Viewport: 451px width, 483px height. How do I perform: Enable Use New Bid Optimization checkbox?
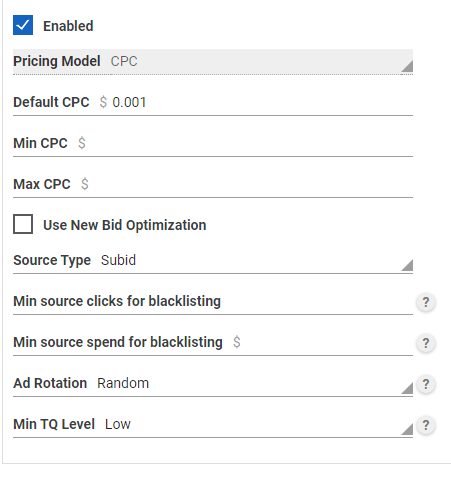(x=23, y=224)
